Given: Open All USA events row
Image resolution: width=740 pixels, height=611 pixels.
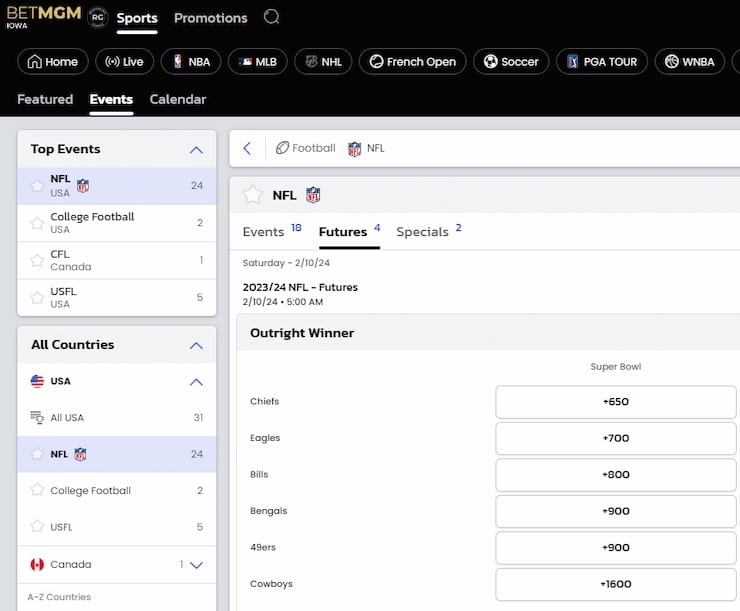Looking at the screenshot, I should [x=117, y=418].
